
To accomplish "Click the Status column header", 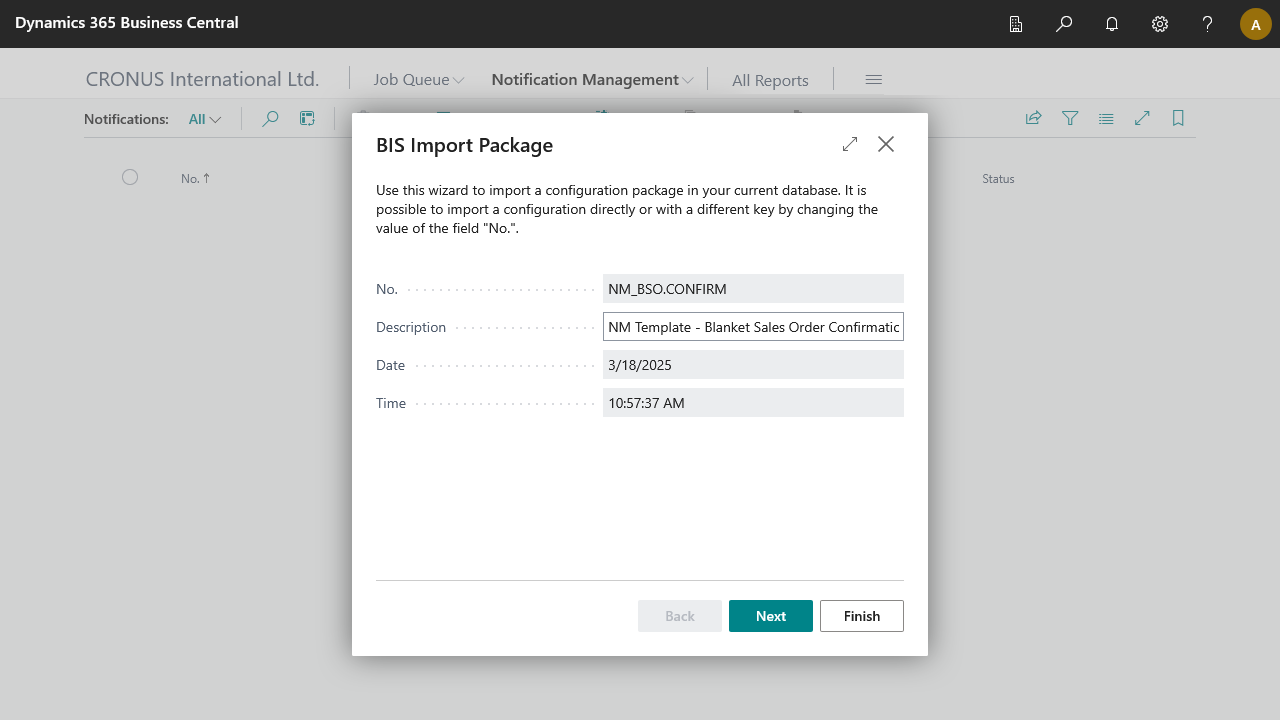I will click(998, 179).
